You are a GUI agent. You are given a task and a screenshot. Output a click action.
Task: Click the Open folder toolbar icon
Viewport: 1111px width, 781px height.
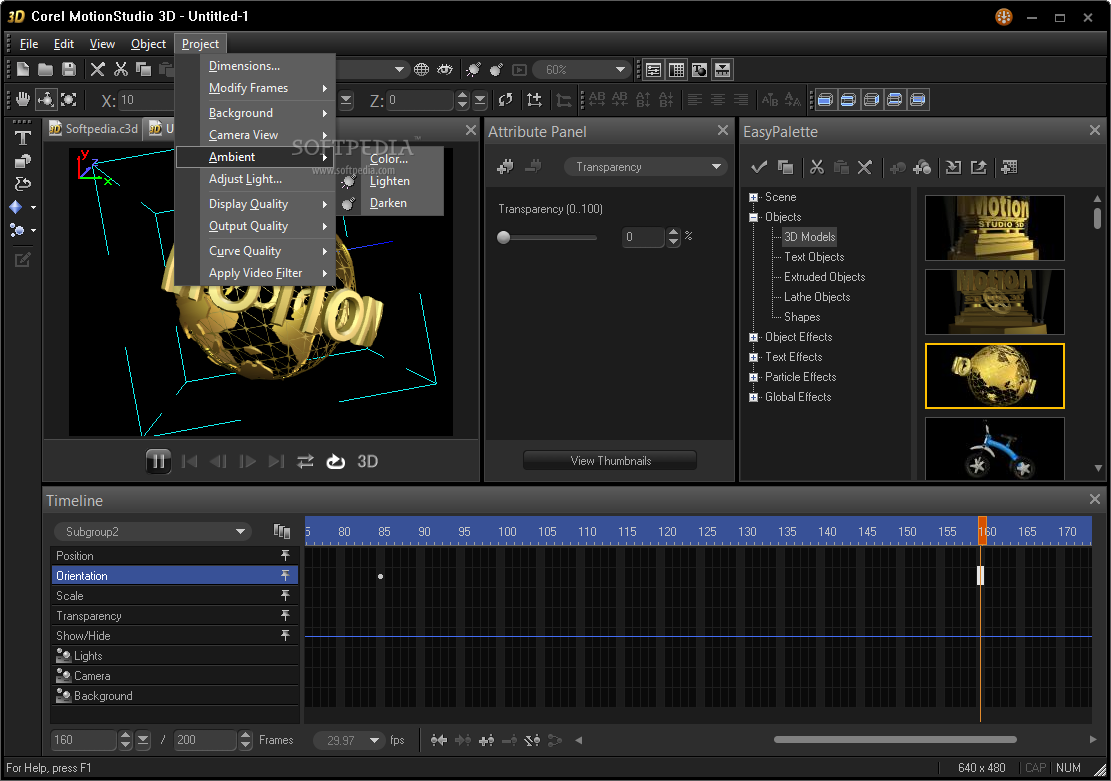point(45,69)
